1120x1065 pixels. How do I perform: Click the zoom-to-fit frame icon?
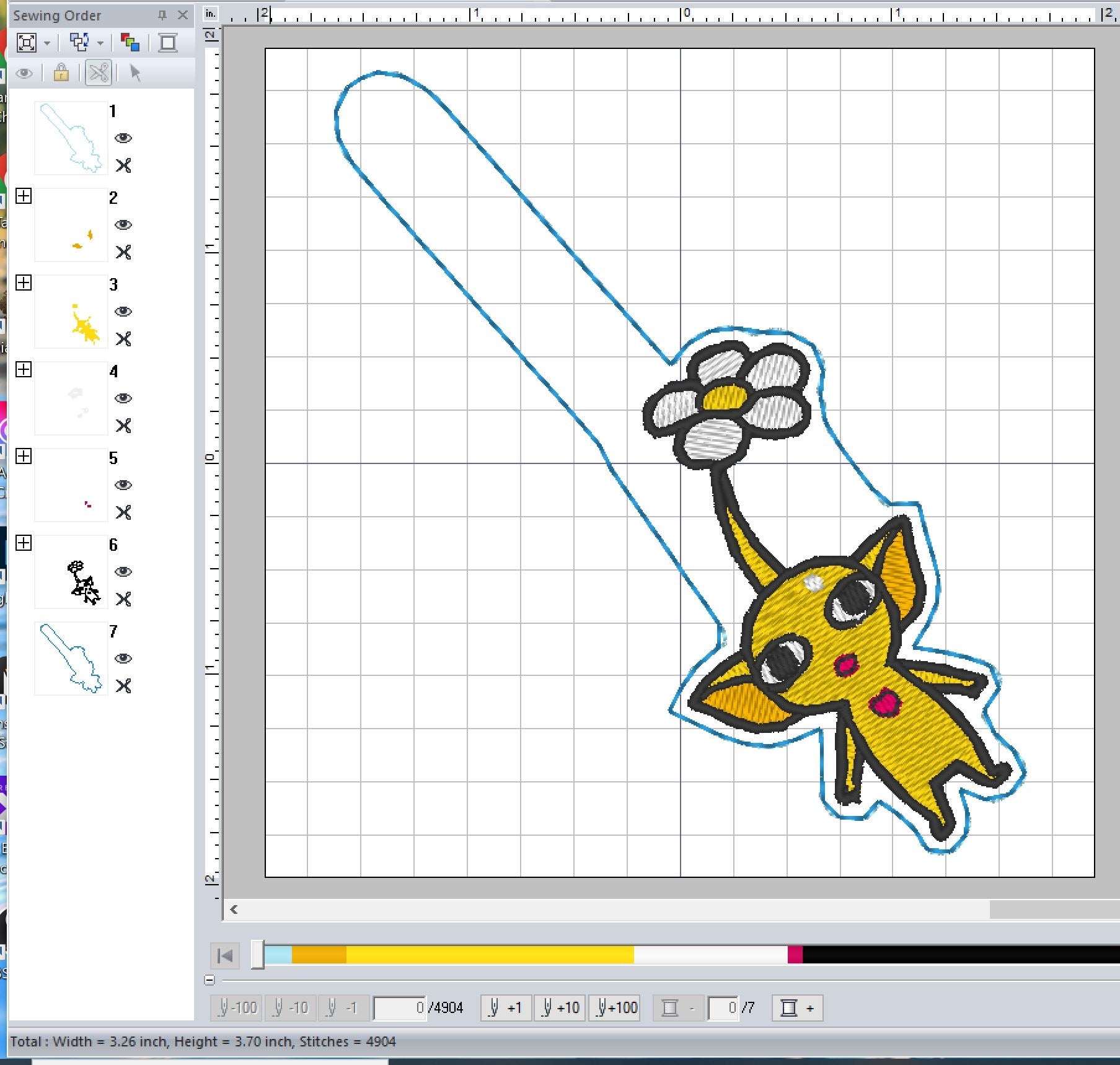pos(27,43)
